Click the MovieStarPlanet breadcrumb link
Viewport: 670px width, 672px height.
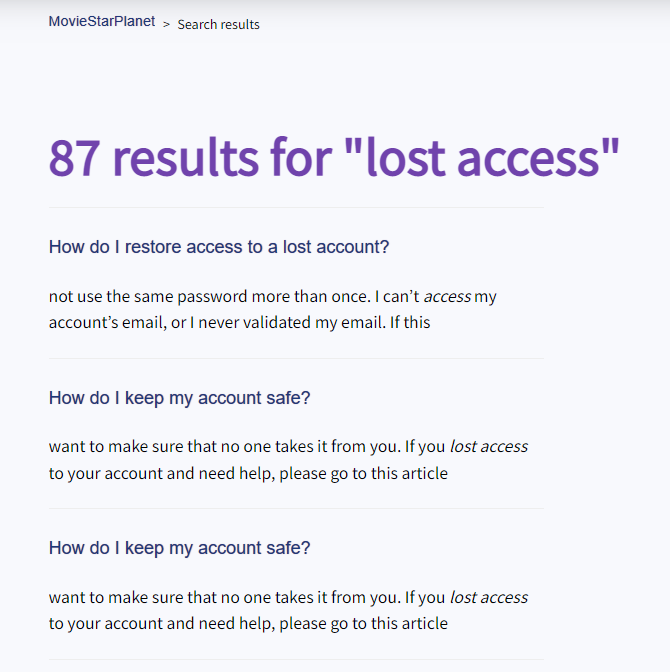pyautogui.click(x=102, y=21)
